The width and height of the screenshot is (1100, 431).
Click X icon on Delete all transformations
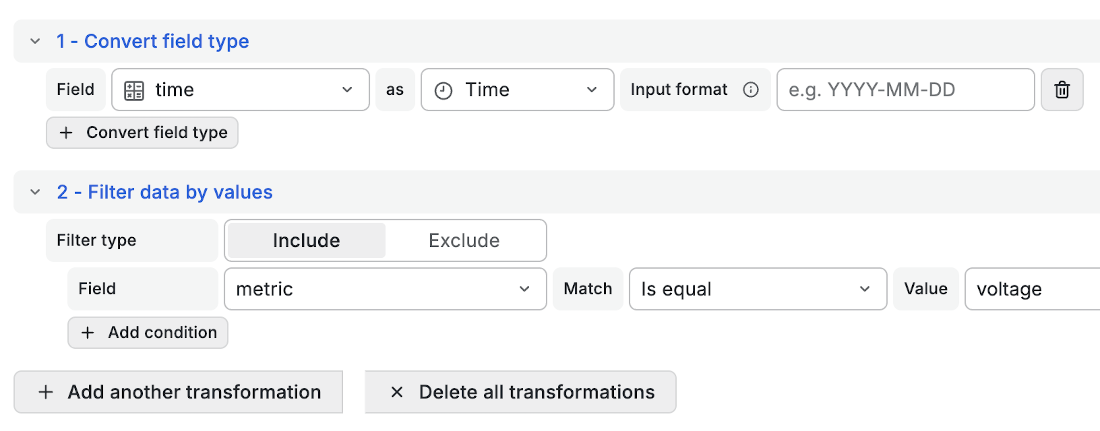(396, 392)
